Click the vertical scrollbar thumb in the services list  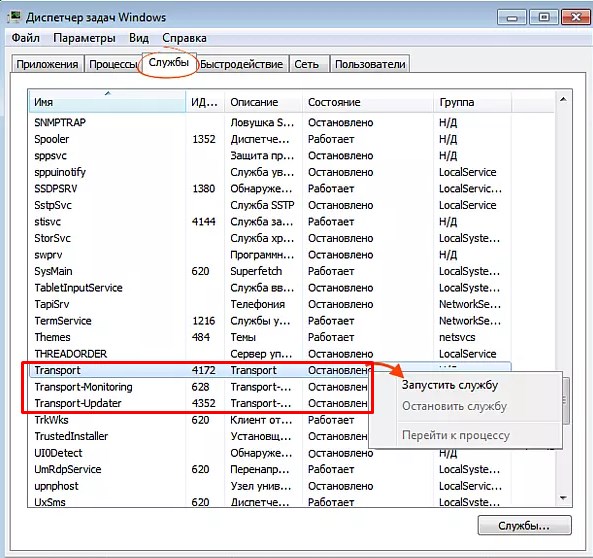[x=566, y=402]
